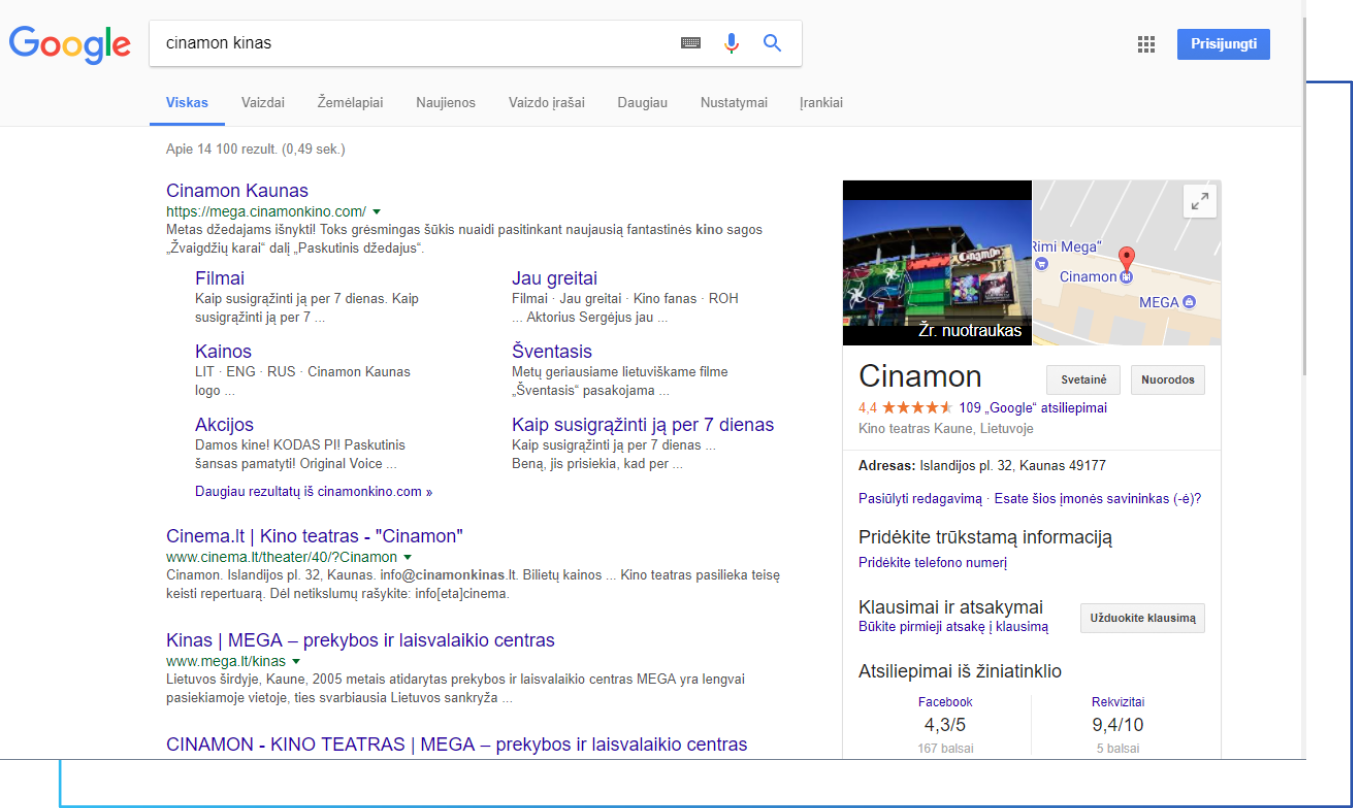The height and width of the screenshot is (808, 1353).
Task: Click the Nuorodos directions button
Action: [x=1168, y=380]
